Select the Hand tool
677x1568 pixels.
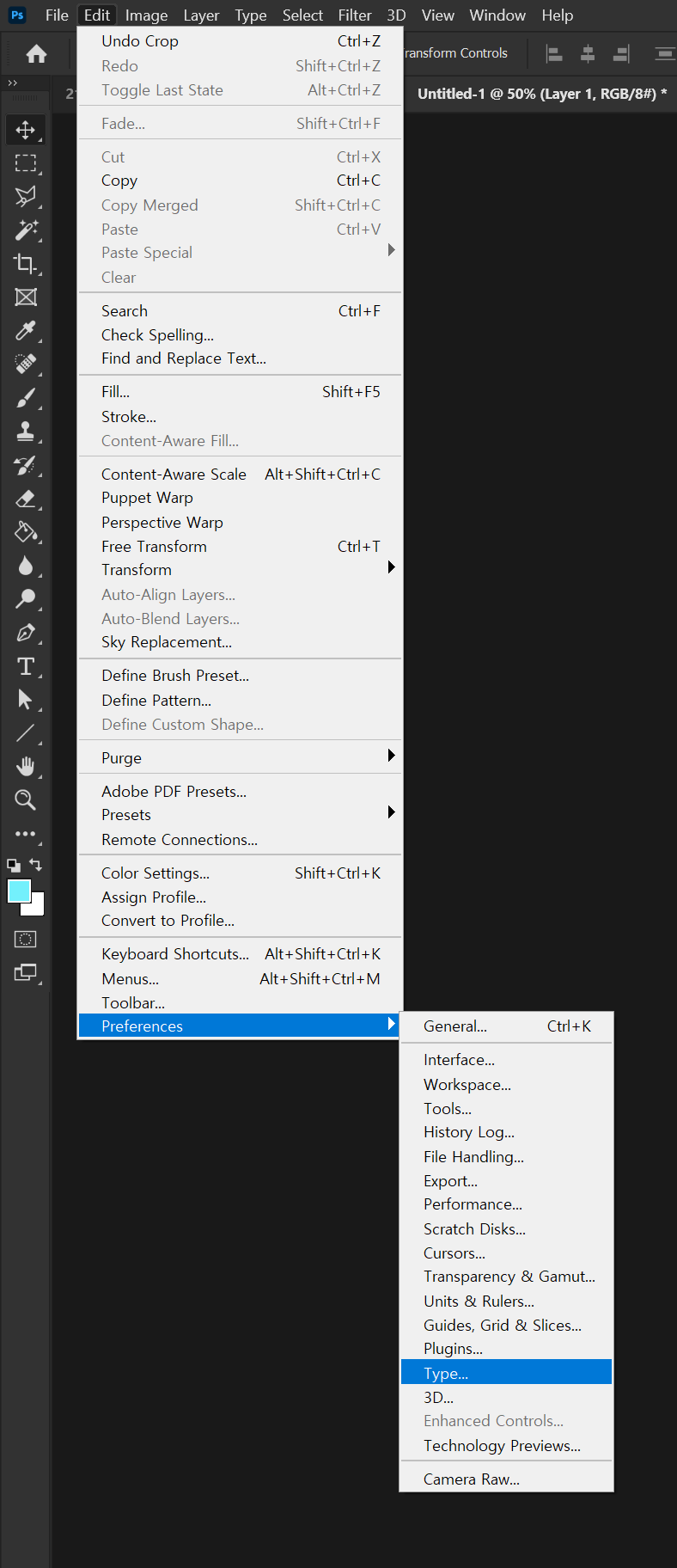[x=26, y=767]
